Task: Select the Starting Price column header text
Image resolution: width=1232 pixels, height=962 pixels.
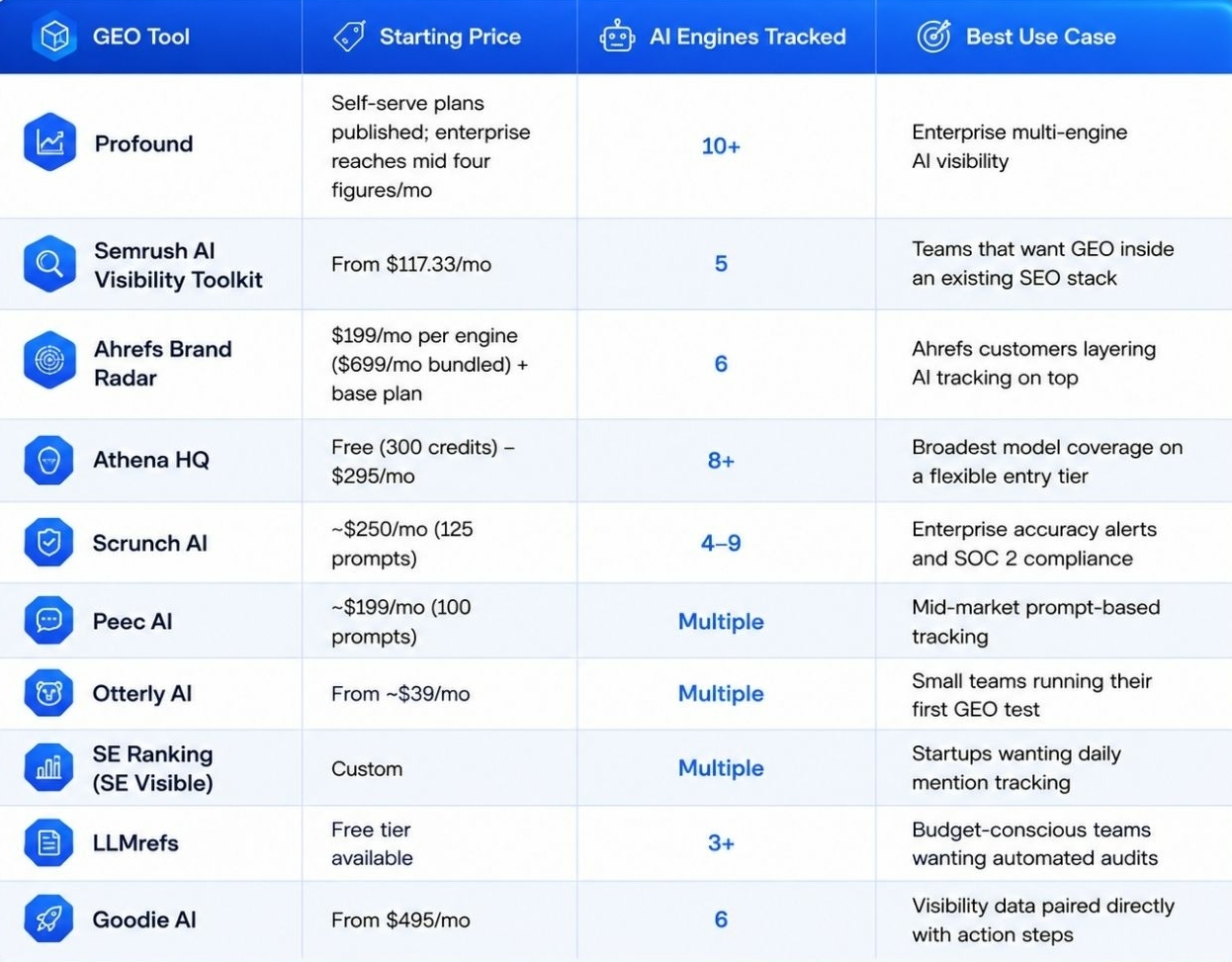Action: click(450, 37)
